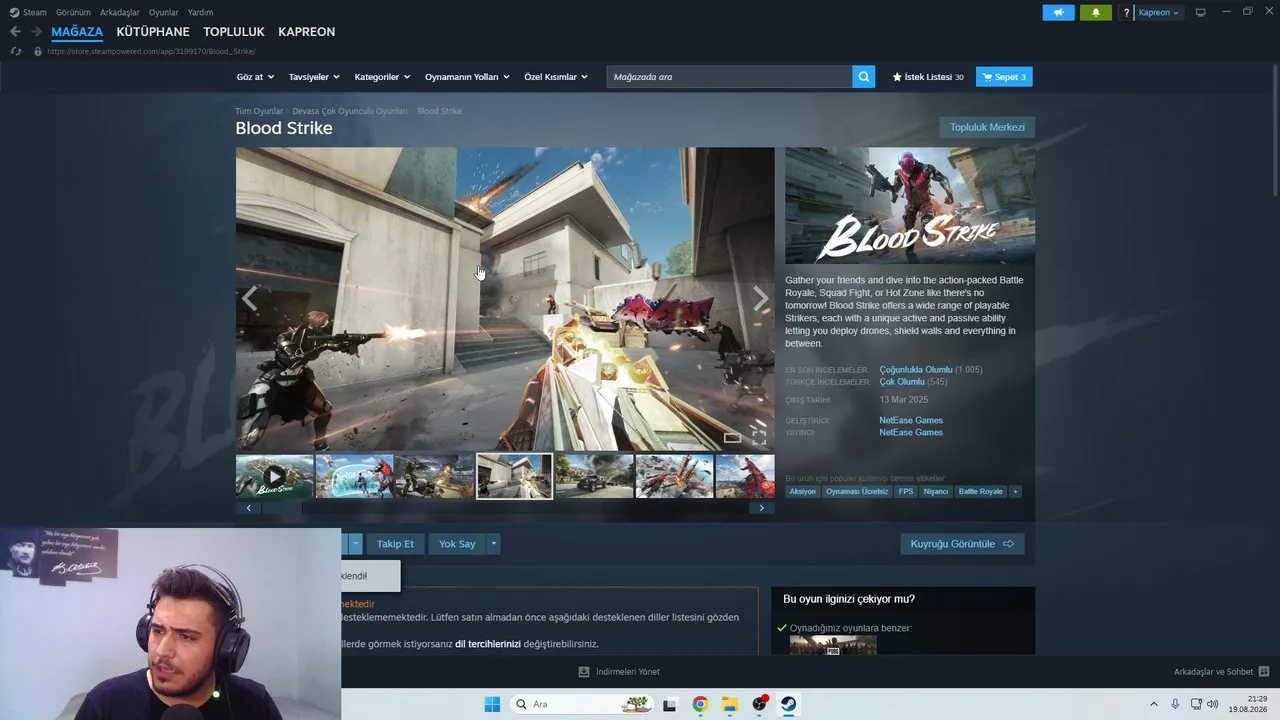1280x720 pixels.
Task: Show next screenshot with right arrow
Action: 761,299
